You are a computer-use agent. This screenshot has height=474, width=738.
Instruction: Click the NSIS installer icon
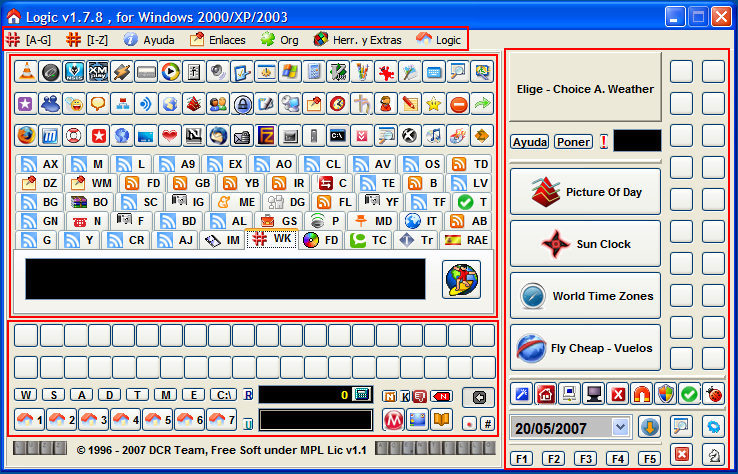(74, 72)
